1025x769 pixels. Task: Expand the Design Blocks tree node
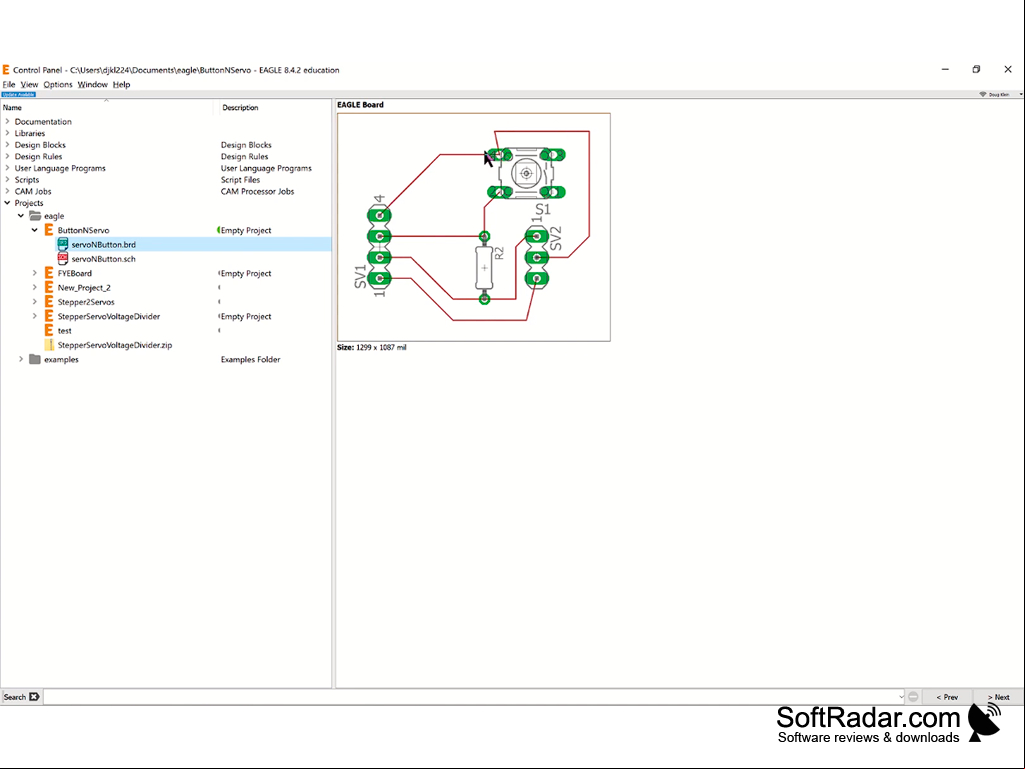(x=7, y=145)
